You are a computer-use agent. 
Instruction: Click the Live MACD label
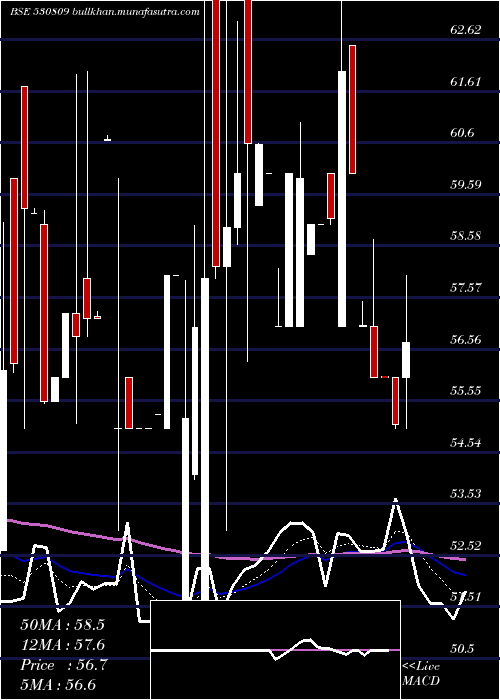pos(421,674)
